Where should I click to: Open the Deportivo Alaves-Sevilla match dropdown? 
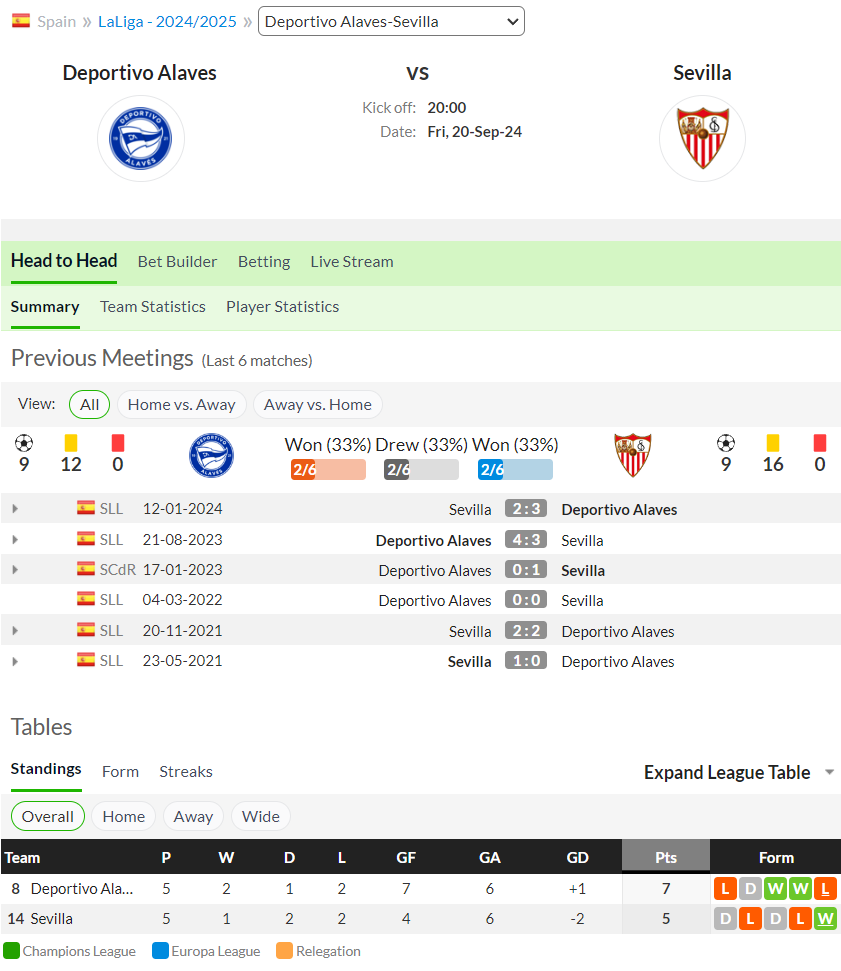tap(391, 21)
